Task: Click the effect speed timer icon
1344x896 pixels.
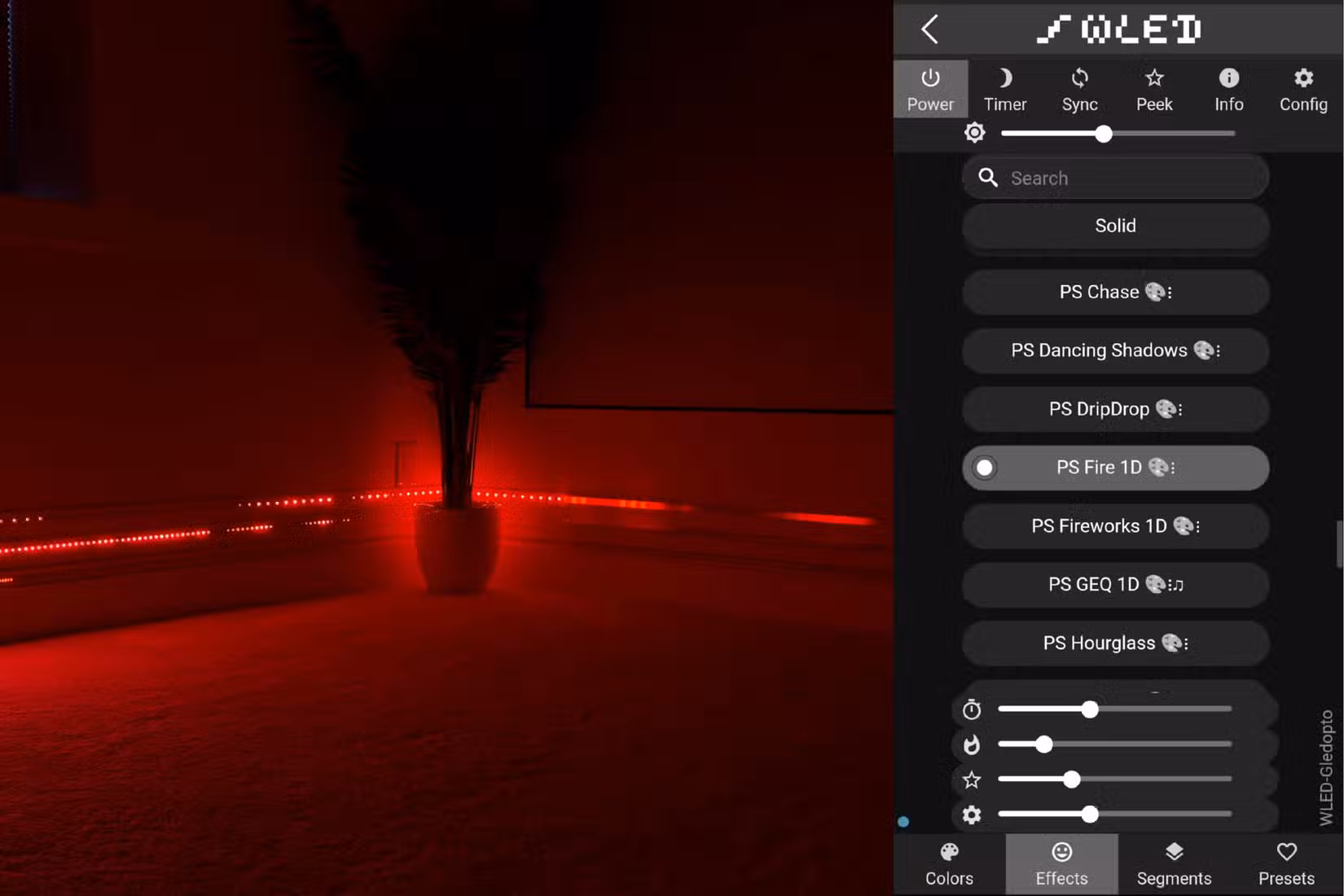Action: pos(972,709)
